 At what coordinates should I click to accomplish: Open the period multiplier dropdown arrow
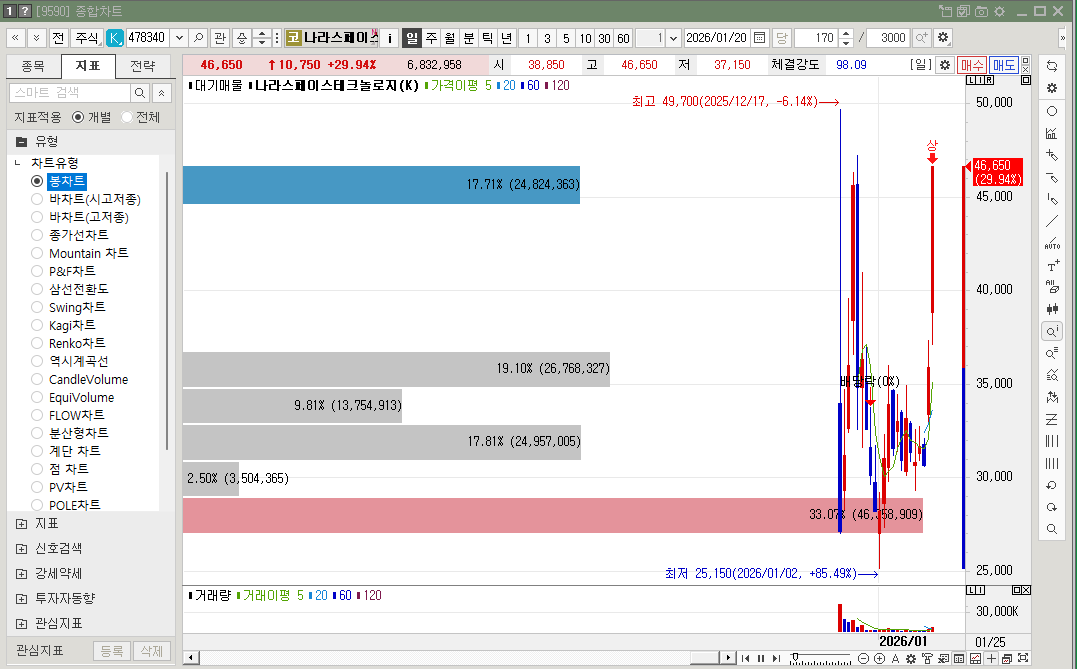coord(674,38)
